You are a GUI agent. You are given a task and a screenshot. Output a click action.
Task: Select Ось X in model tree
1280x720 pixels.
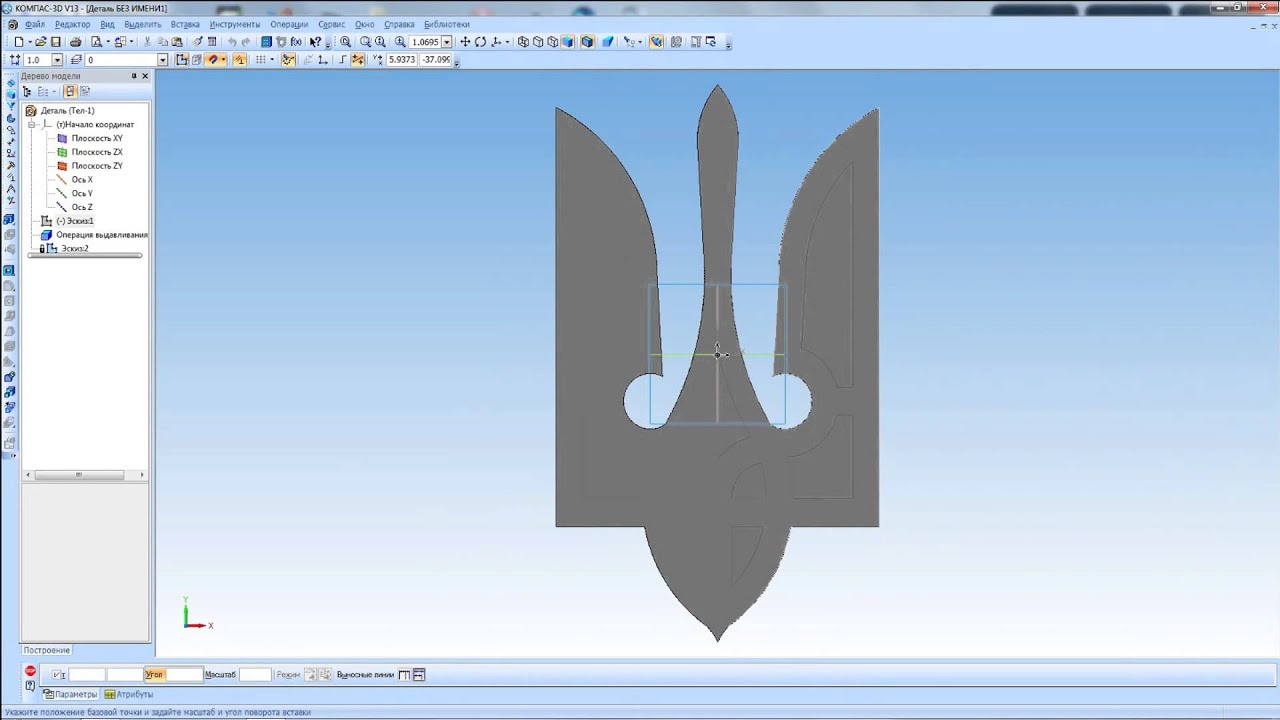(x=82, y=180)
